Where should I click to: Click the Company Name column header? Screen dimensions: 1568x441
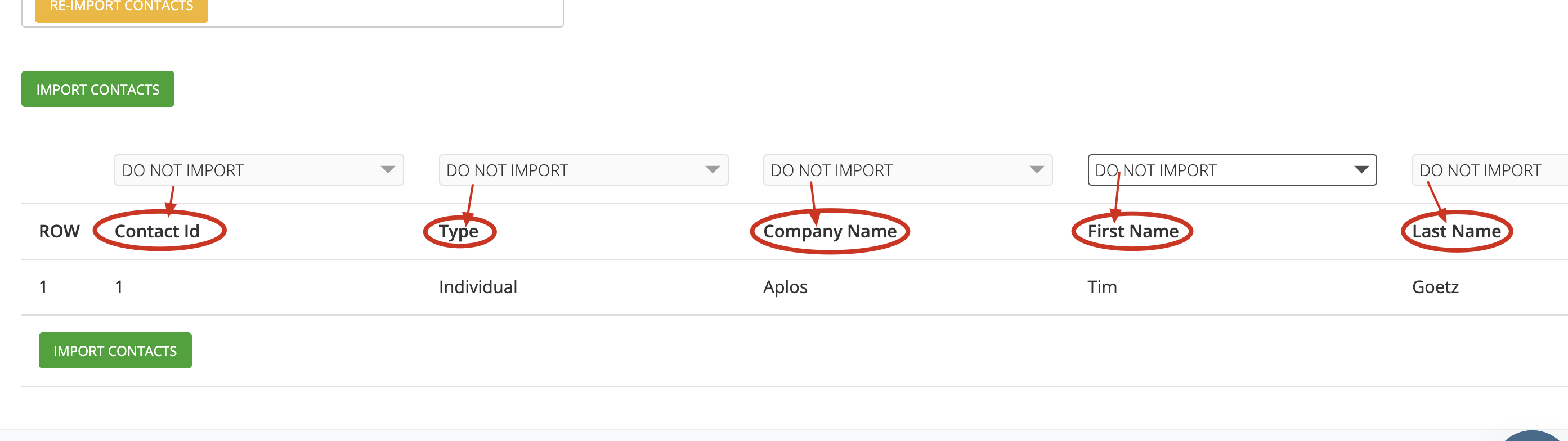tap(830, 232)
